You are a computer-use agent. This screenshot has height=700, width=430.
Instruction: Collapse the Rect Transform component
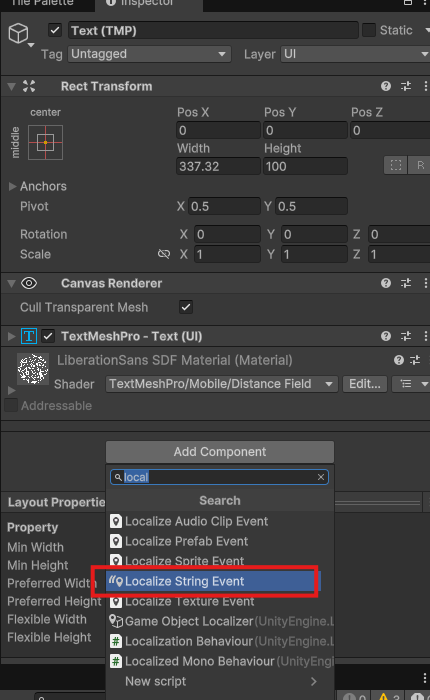[12, 86]
